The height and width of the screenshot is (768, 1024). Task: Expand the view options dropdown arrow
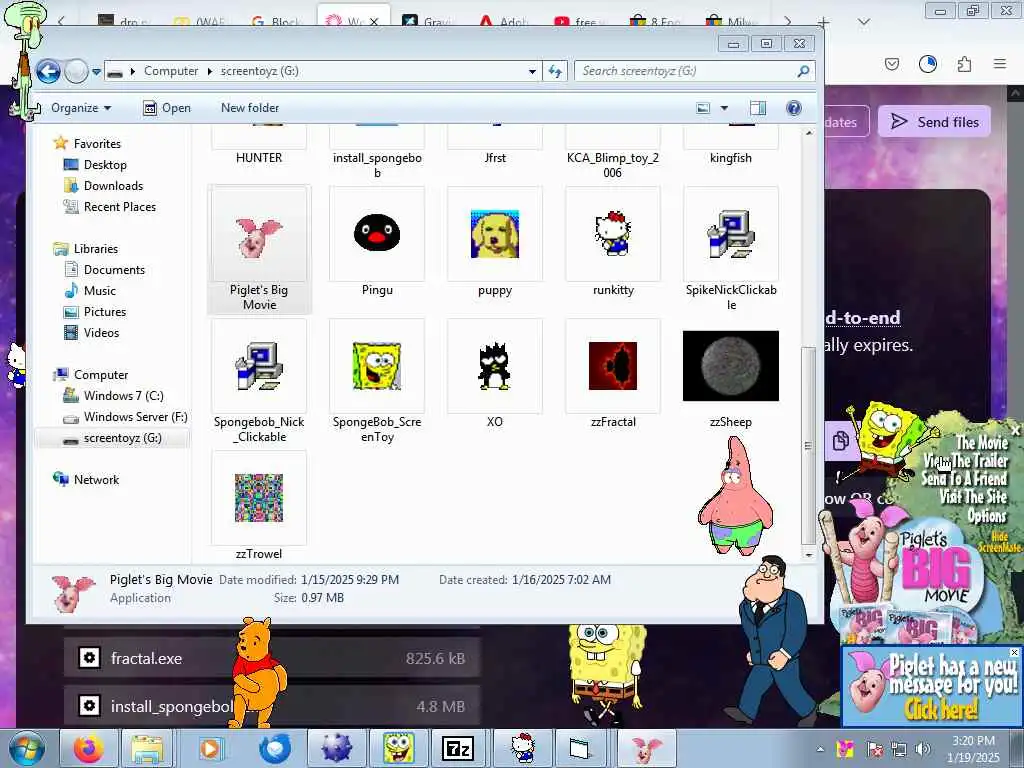pos(724,108)
